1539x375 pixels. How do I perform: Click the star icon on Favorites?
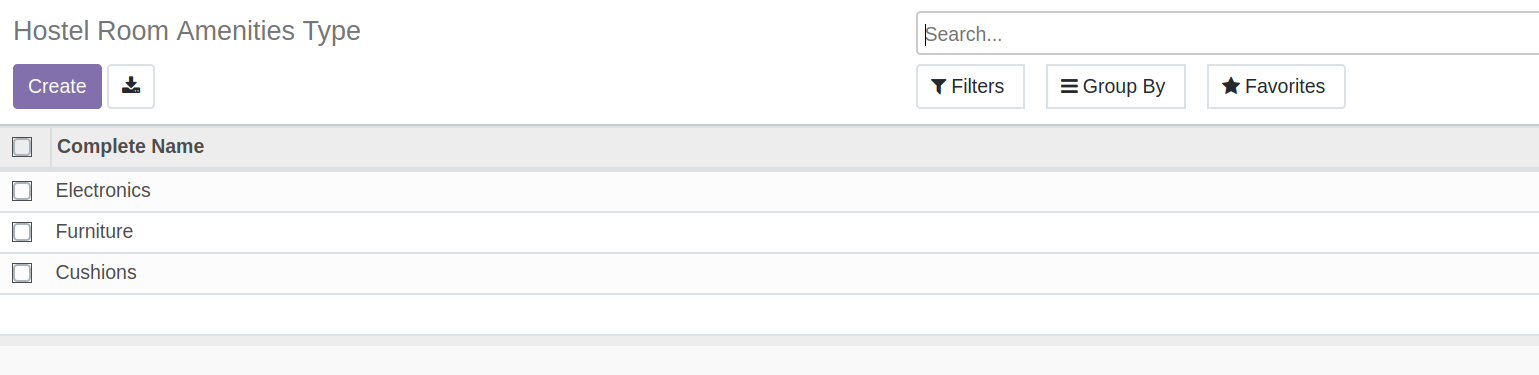click(x=1231, y=86)
